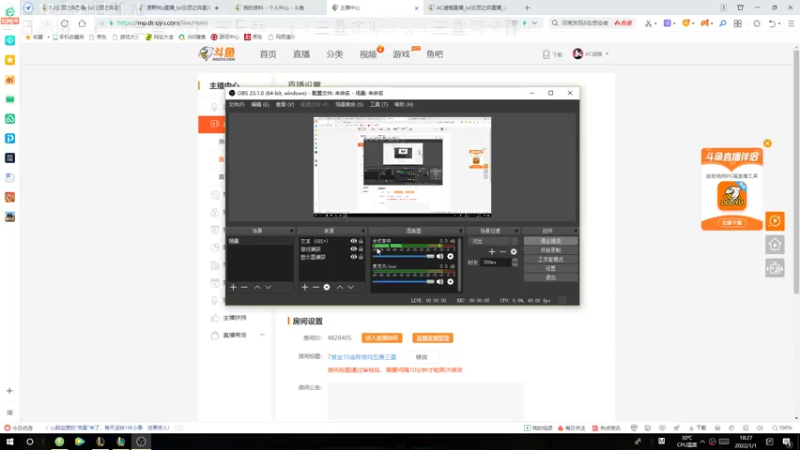Image resolution: width=800 pixels, height=450 pixels.
Task: Open mic/aux settings gear in mixer
Action: [x=450, y=282]
